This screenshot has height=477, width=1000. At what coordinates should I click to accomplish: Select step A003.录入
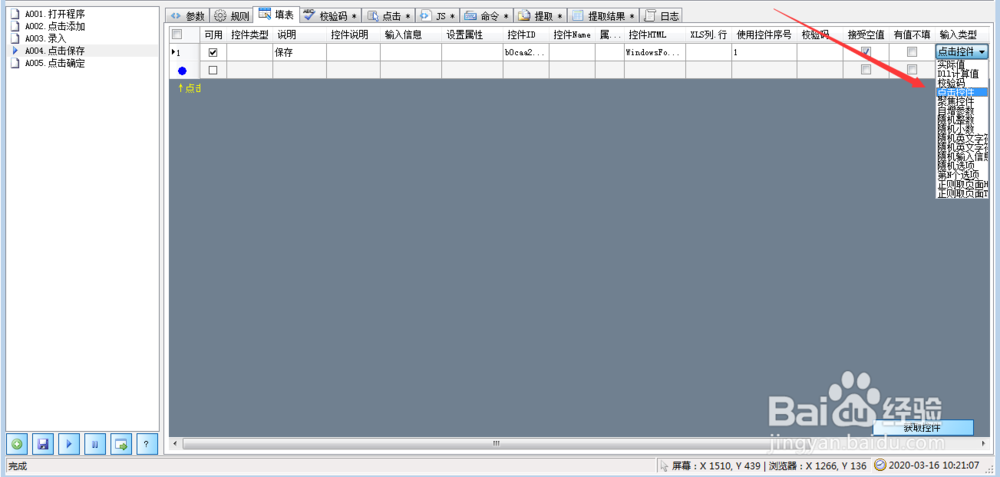(x=45, y=38)
